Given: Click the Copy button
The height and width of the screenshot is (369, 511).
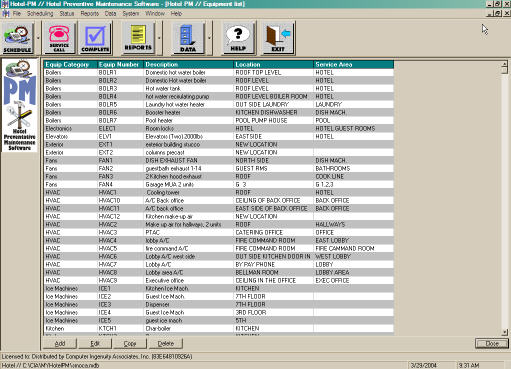Looking at the screenshot, I should tap(130, 344).
